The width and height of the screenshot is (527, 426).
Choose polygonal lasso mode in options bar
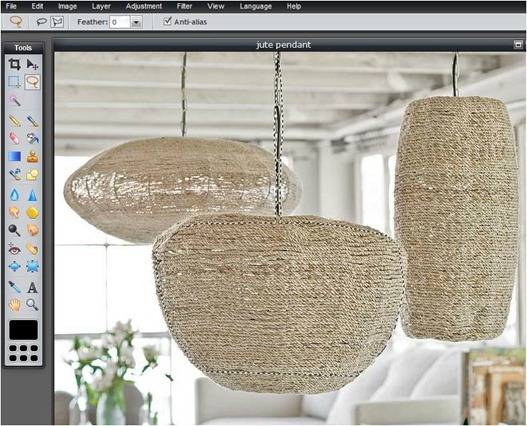(57, 22)
